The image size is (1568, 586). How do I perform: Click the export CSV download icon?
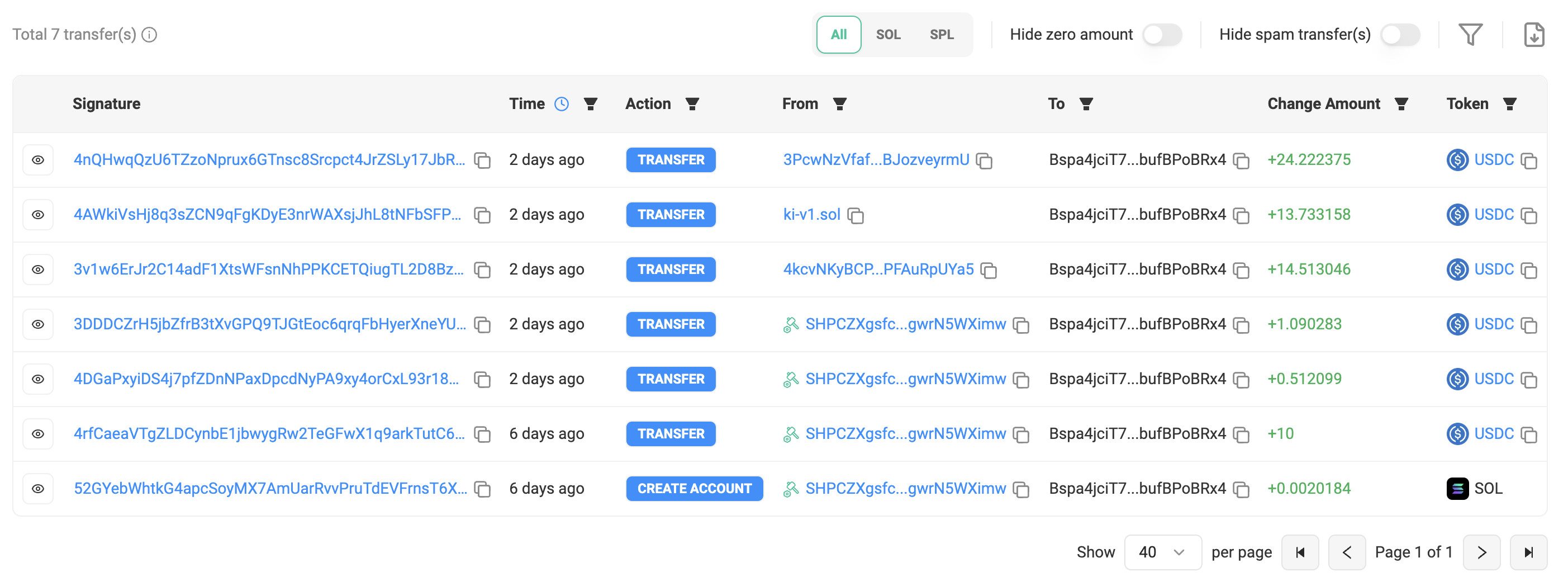(1533, 35)
